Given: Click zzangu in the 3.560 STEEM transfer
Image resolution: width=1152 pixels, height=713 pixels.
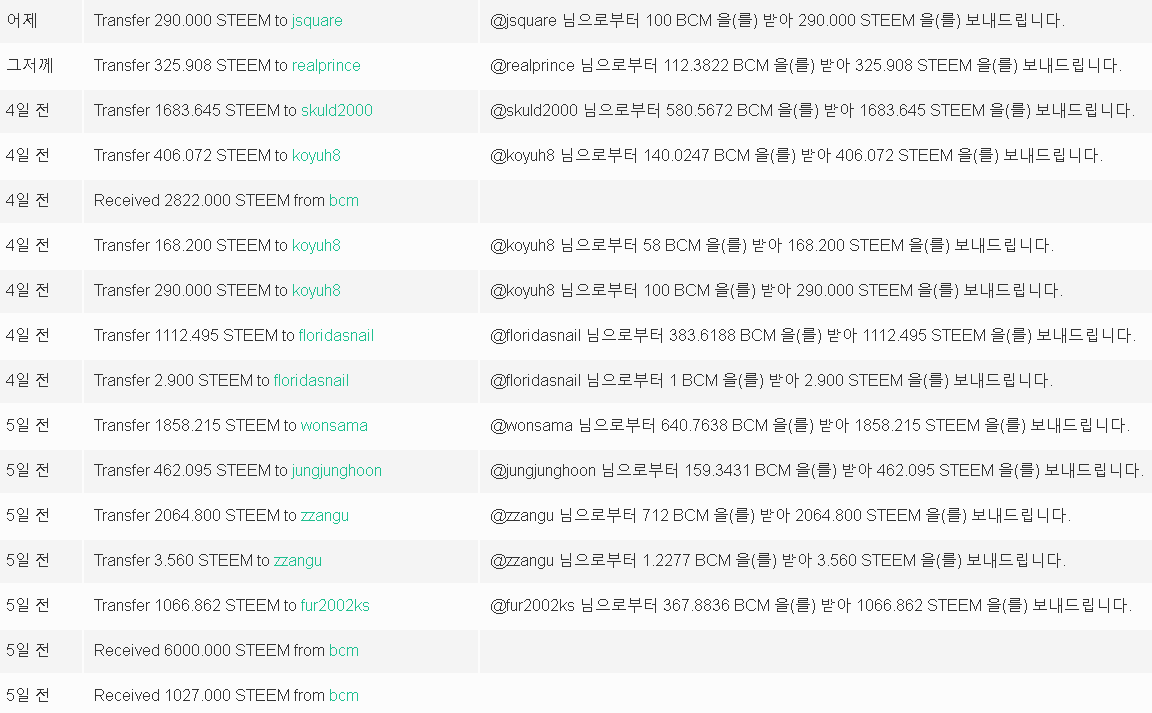Looking at the screenshot, I should pyautogui.click(x=298, y=560).
